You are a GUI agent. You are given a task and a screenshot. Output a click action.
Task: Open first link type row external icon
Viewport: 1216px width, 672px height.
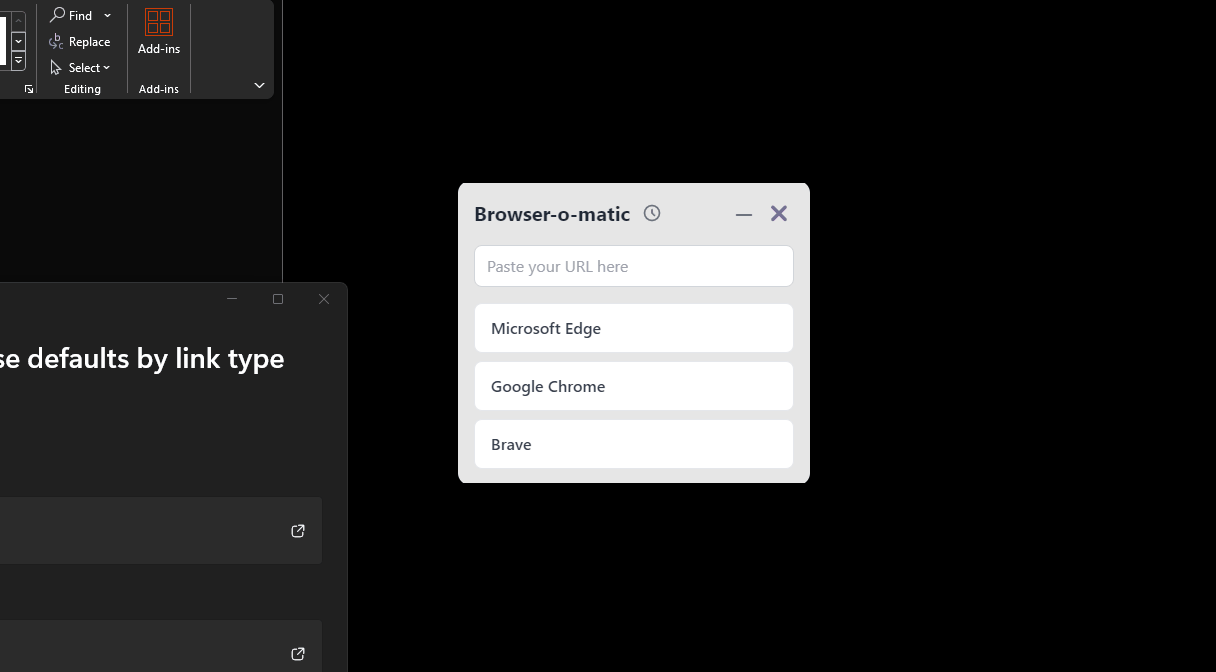(298, 531)
